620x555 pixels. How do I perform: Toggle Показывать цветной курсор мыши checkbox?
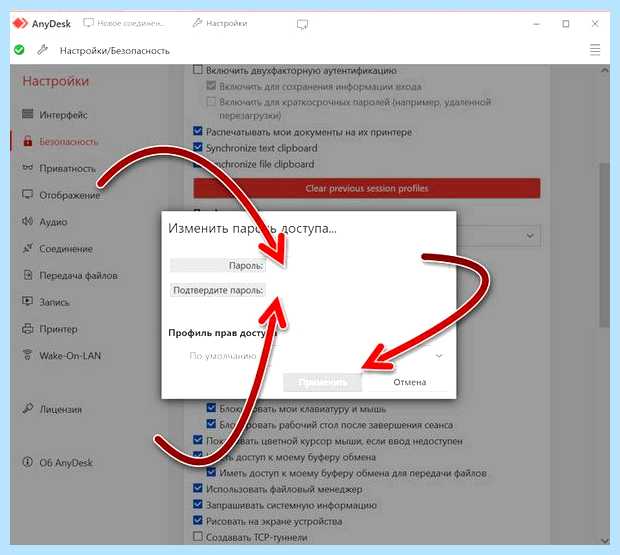click(198, 440)
